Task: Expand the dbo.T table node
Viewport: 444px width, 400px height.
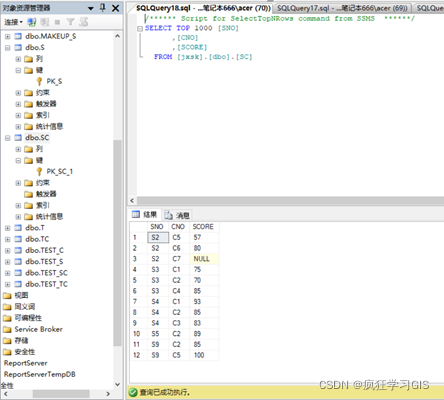Action: (x=8, y=228)
